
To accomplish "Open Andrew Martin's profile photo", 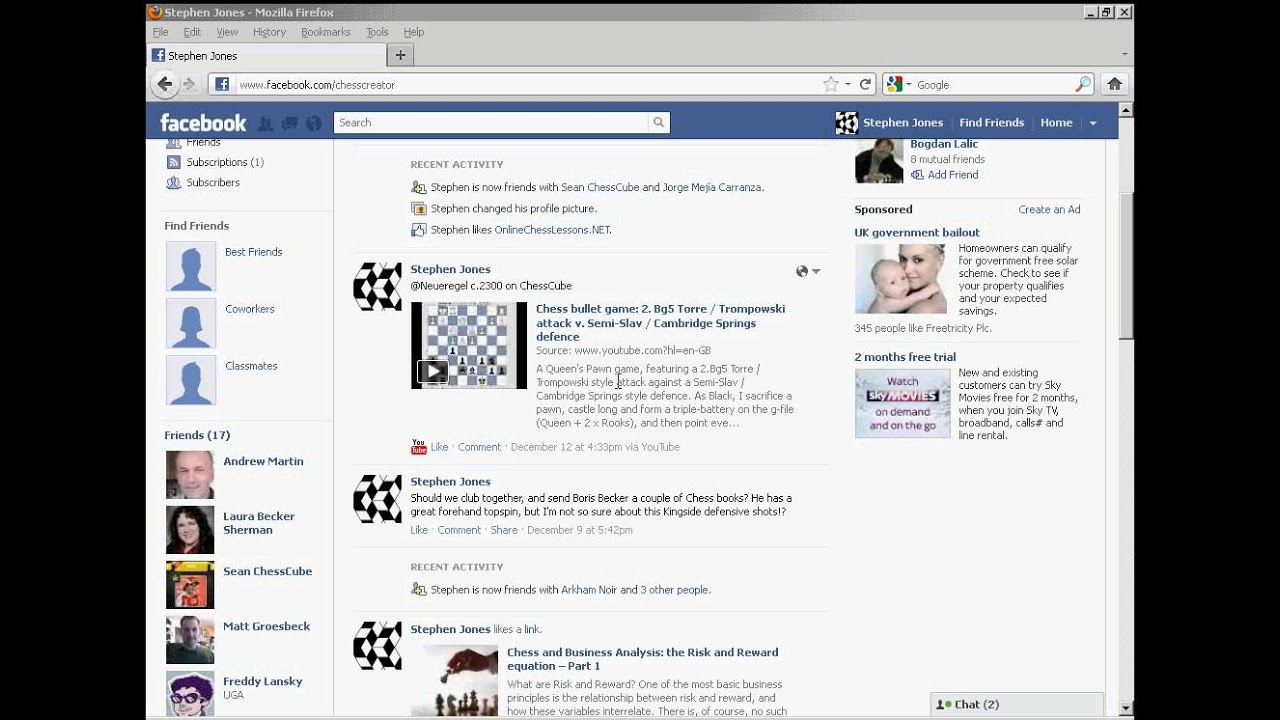I will (x=190, y=475).
